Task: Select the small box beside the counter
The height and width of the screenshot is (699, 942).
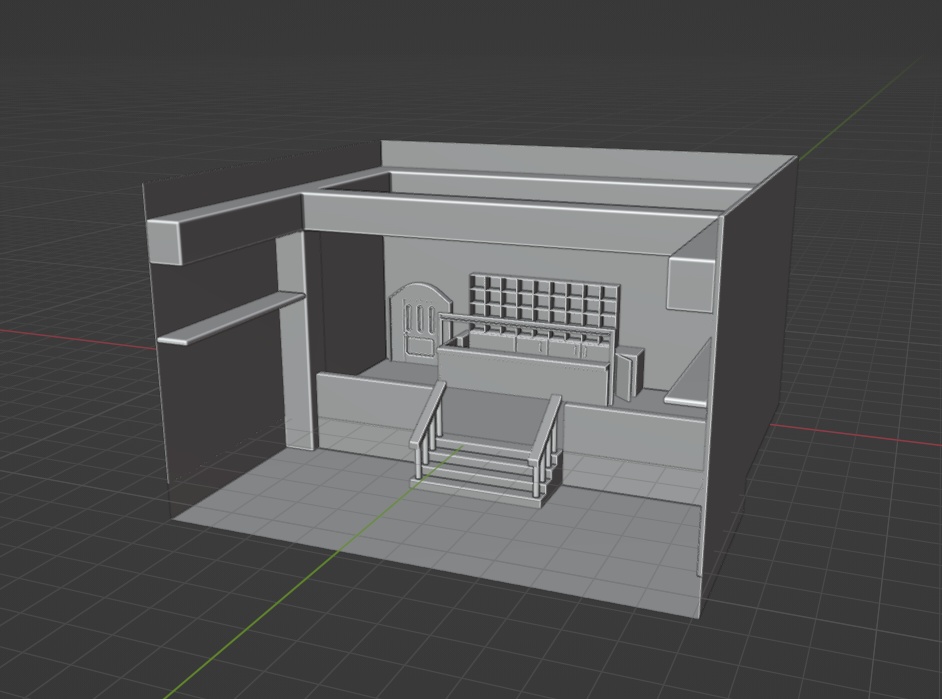Action: click(629, 375)
